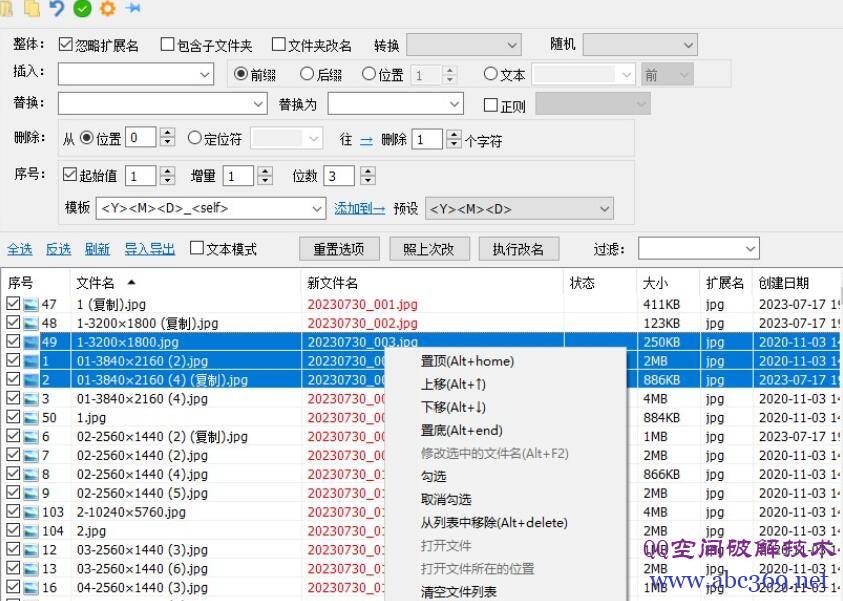Select the 后缀 radio button
Image resolution: width=843 pixels, height=601 pixels.
click(308, 73)
